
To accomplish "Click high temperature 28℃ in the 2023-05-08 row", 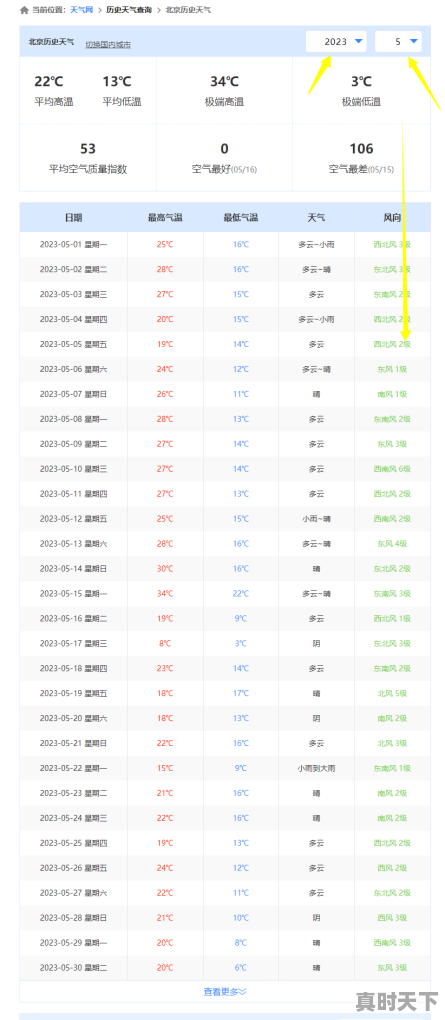I will [165, 419].
